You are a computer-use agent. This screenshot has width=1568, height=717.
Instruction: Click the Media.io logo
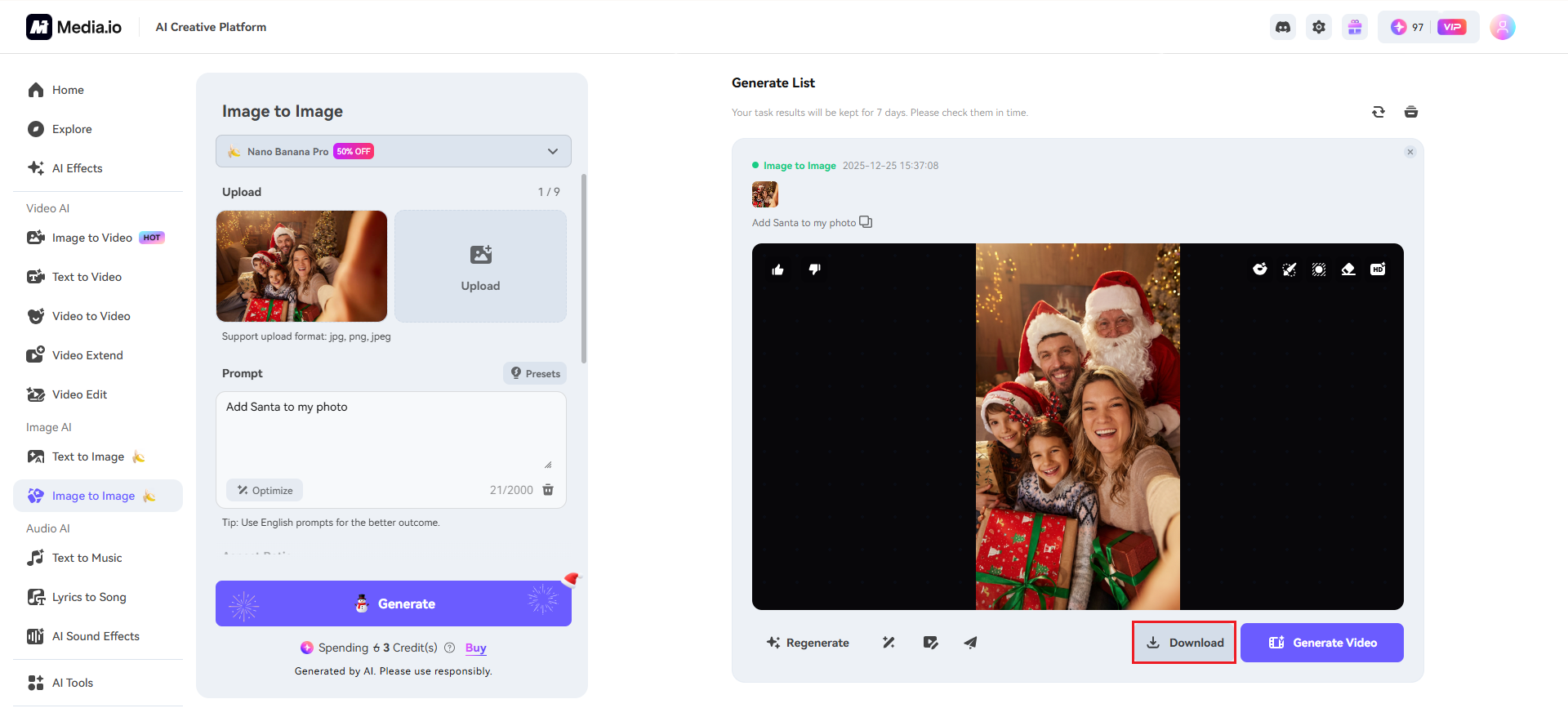tap(73, 27)
